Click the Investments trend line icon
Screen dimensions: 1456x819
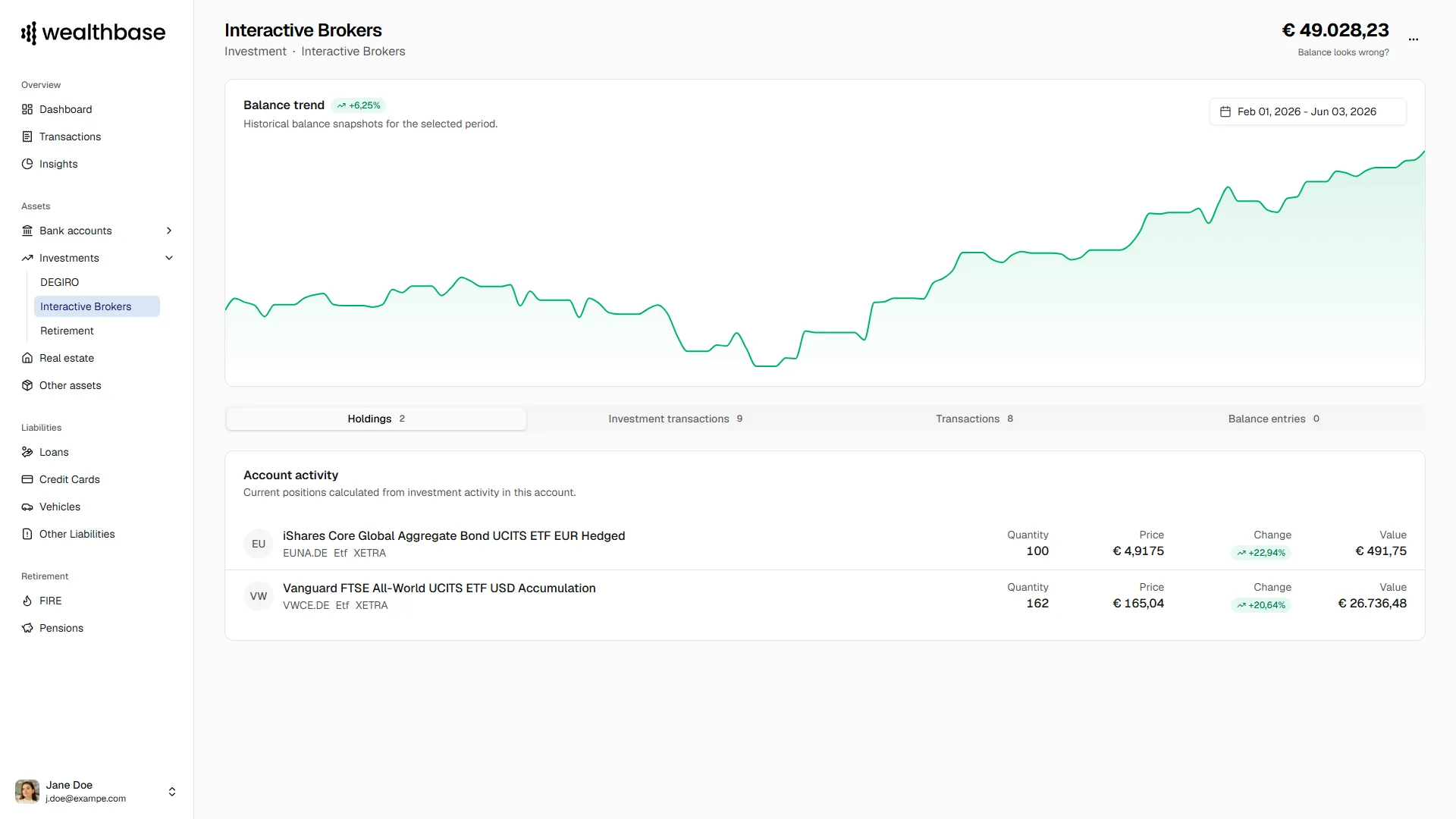[27, 258]
